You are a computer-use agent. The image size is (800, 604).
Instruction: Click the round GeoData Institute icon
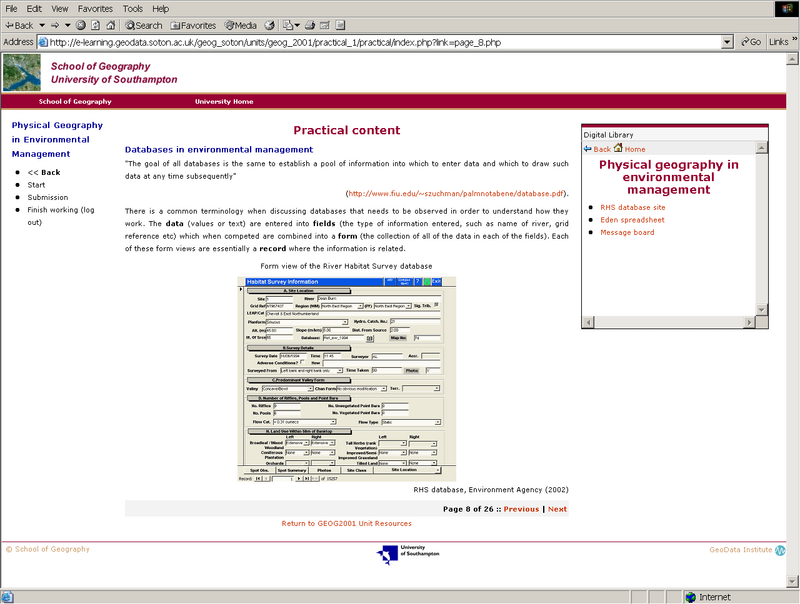click(780, 550)
